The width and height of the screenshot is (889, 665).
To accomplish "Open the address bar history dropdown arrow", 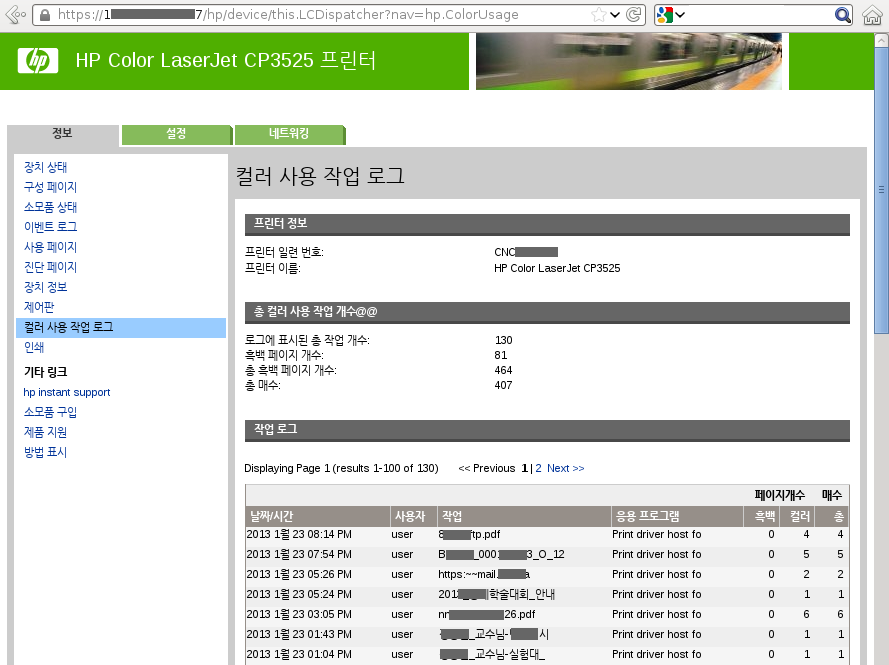I will click(x=615, y=15).
